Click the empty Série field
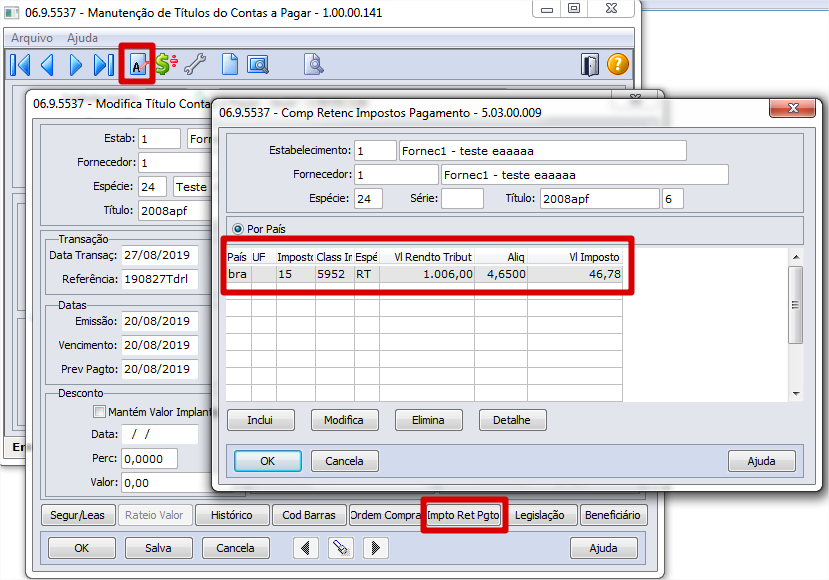 coord(463,199)
